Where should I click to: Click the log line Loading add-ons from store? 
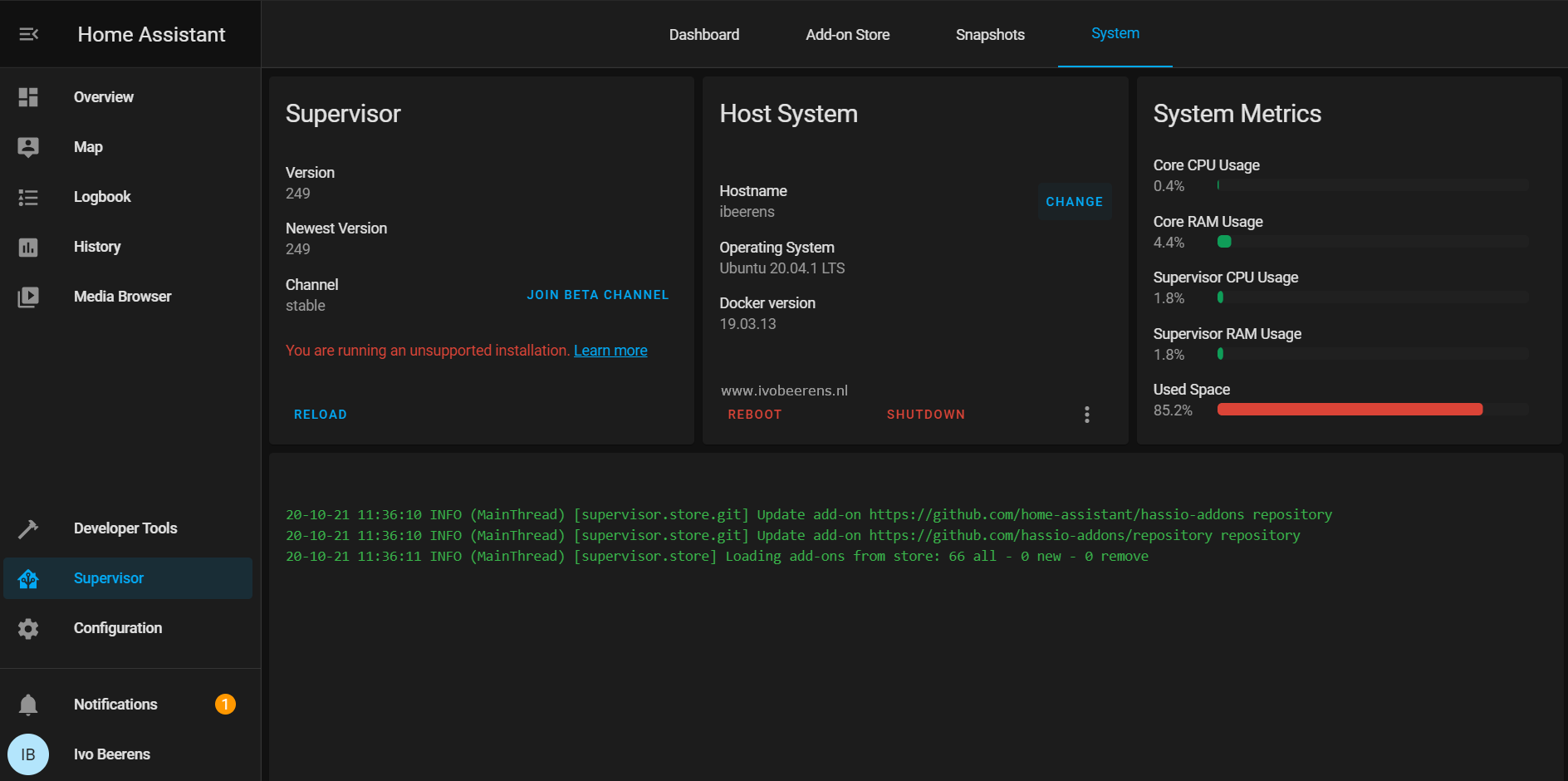(x=717, y=557)
